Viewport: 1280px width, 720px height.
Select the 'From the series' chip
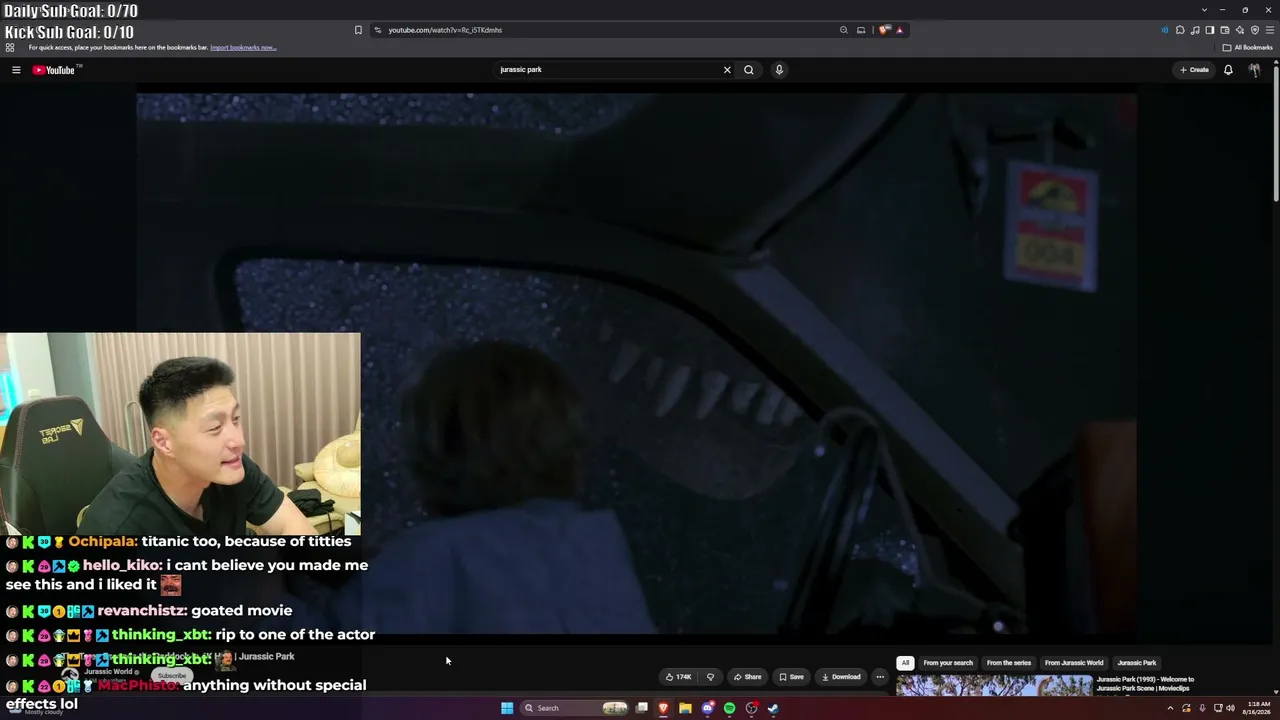[x=1009, y=663]
